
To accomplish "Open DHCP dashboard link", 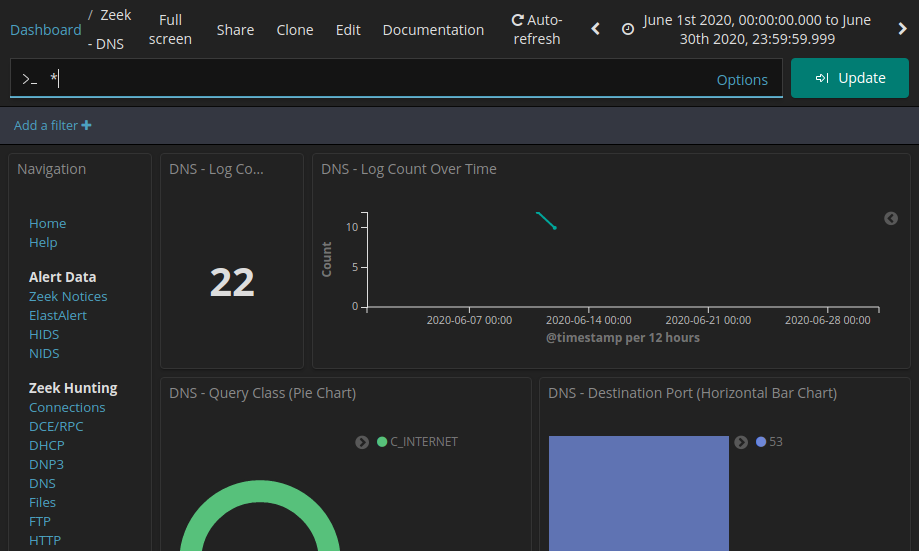I will [x=47, y=445].
